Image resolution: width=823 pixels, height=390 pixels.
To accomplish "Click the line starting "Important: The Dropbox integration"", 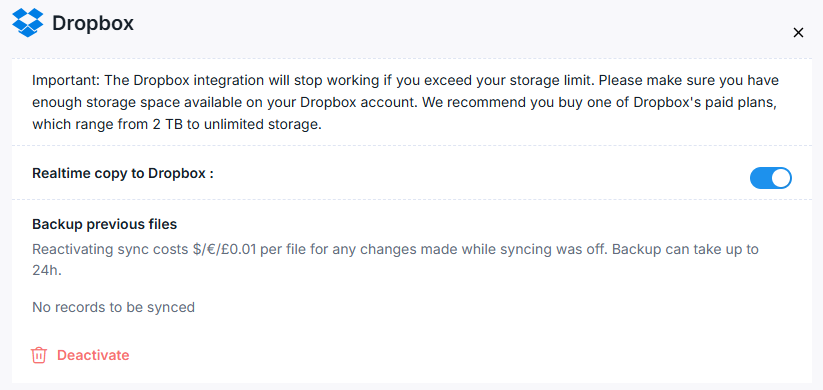I will click(406, 81).
